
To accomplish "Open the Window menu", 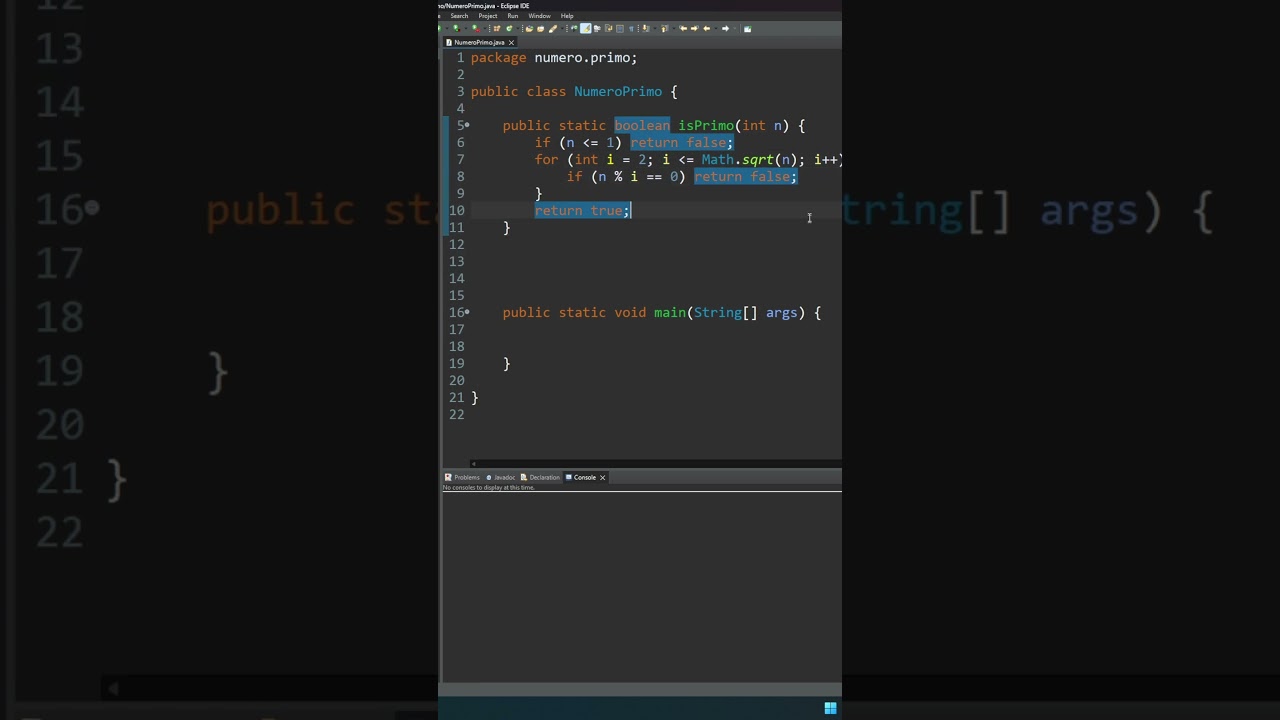I will [539, 16].
